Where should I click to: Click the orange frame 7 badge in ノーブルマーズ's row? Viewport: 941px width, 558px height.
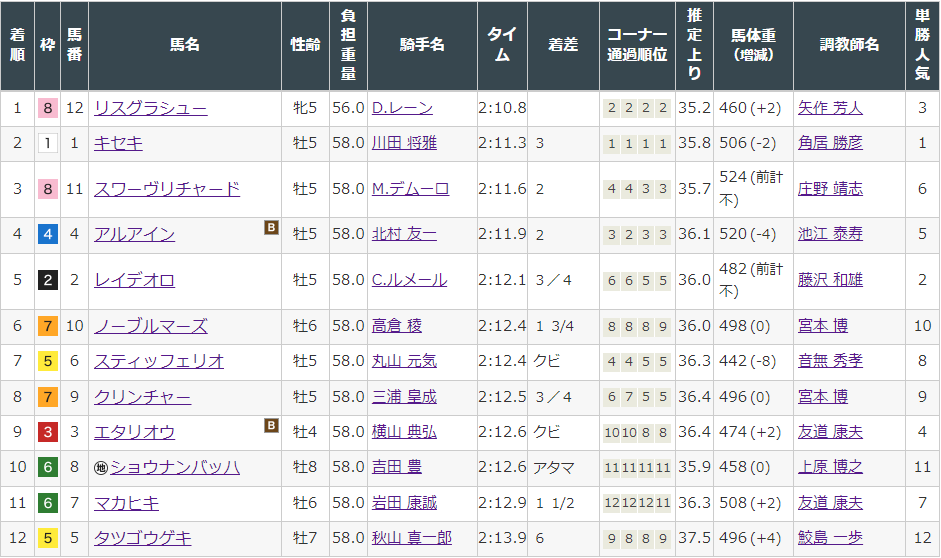click(48, 326)
